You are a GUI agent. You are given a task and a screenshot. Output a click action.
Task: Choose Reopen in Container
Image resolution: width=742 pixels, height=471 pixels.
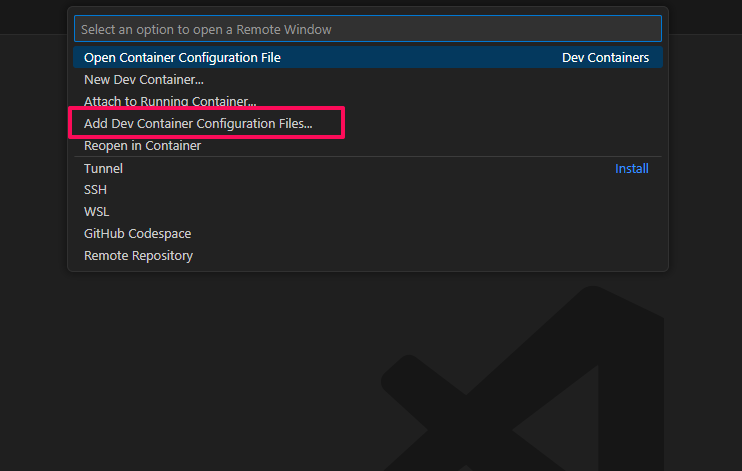[x=142, y=146]
